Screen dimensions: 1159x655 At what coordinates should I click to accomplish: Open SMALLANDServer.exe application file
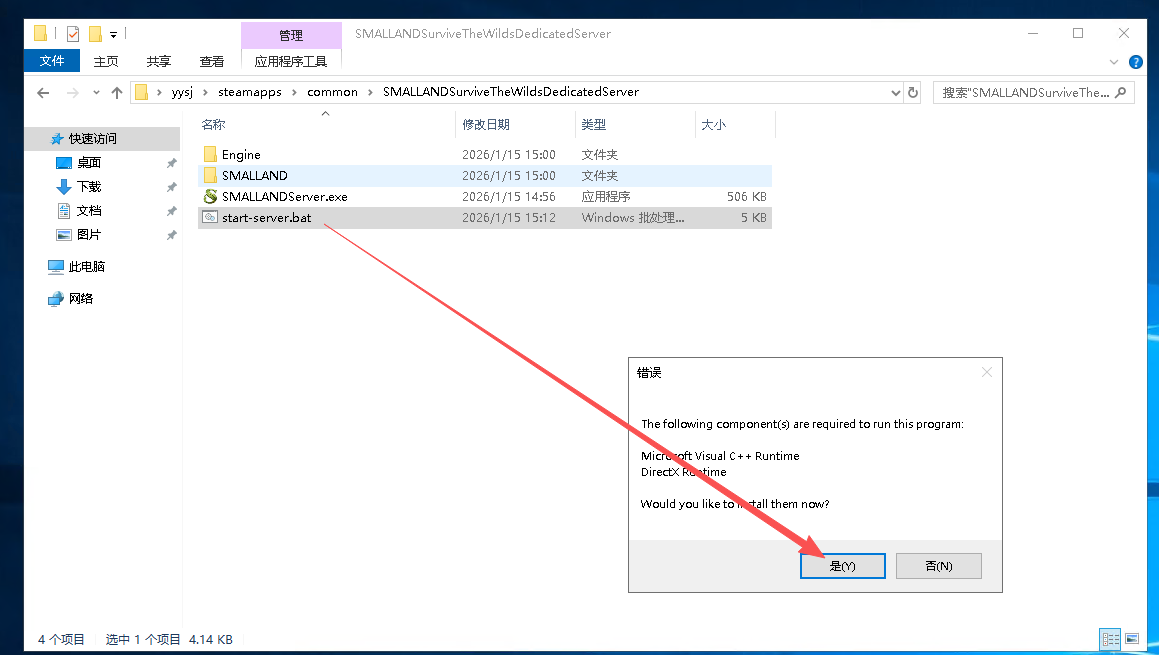pyautogui.click(x=284, y=197)
